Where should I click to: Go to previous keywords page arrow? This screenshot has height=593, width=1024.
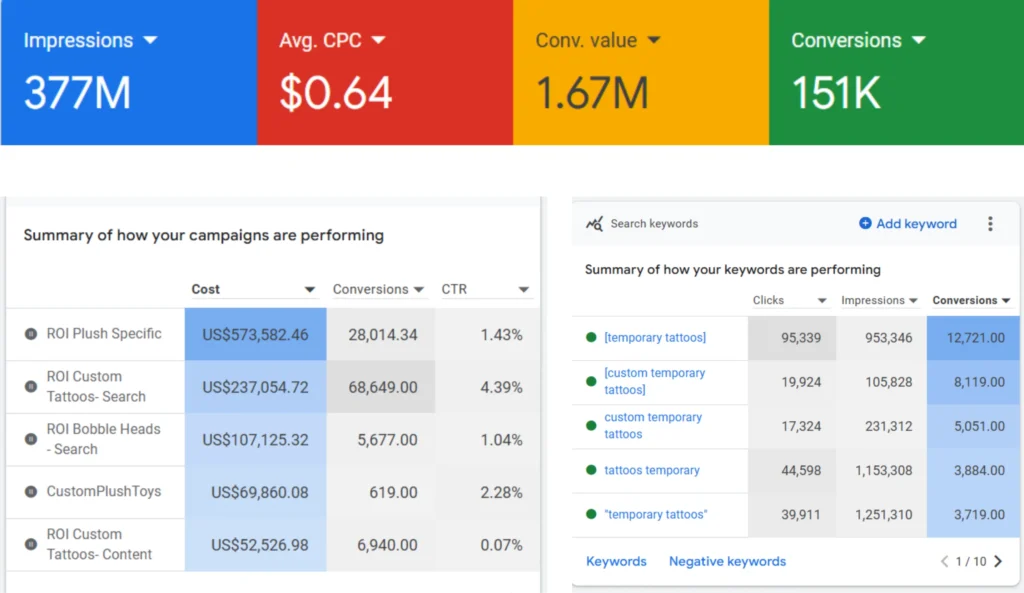click(944, 562)
